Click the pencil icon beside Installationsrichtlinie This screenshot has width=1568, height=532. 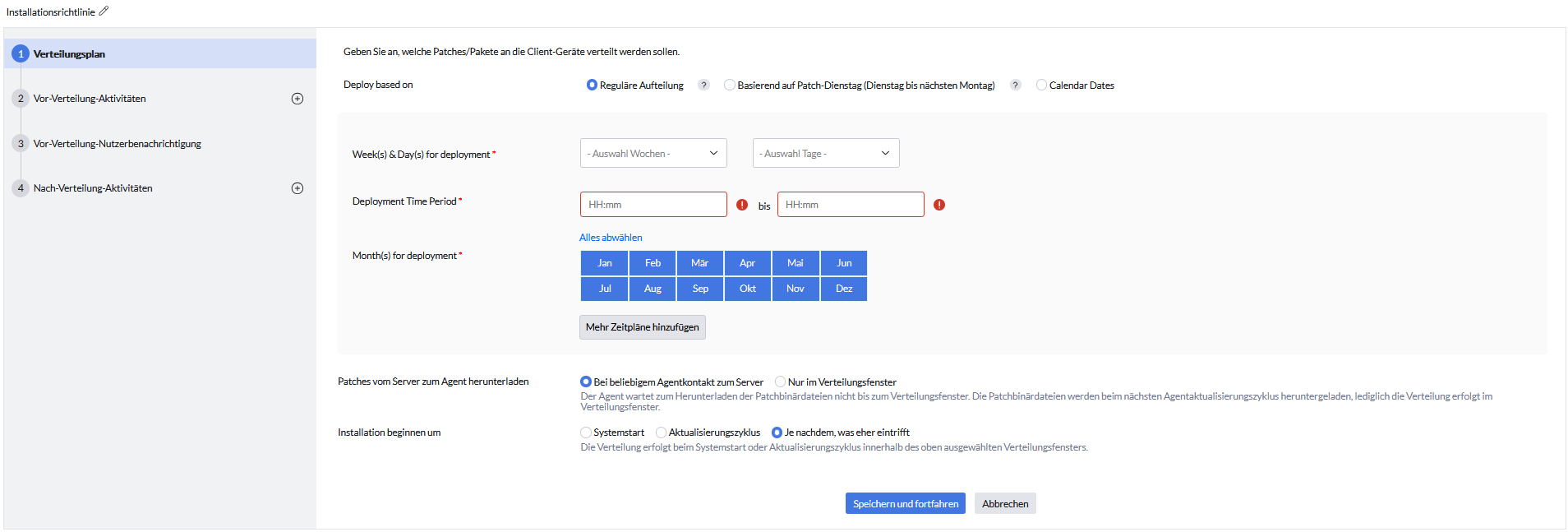[x=104, y=12]
